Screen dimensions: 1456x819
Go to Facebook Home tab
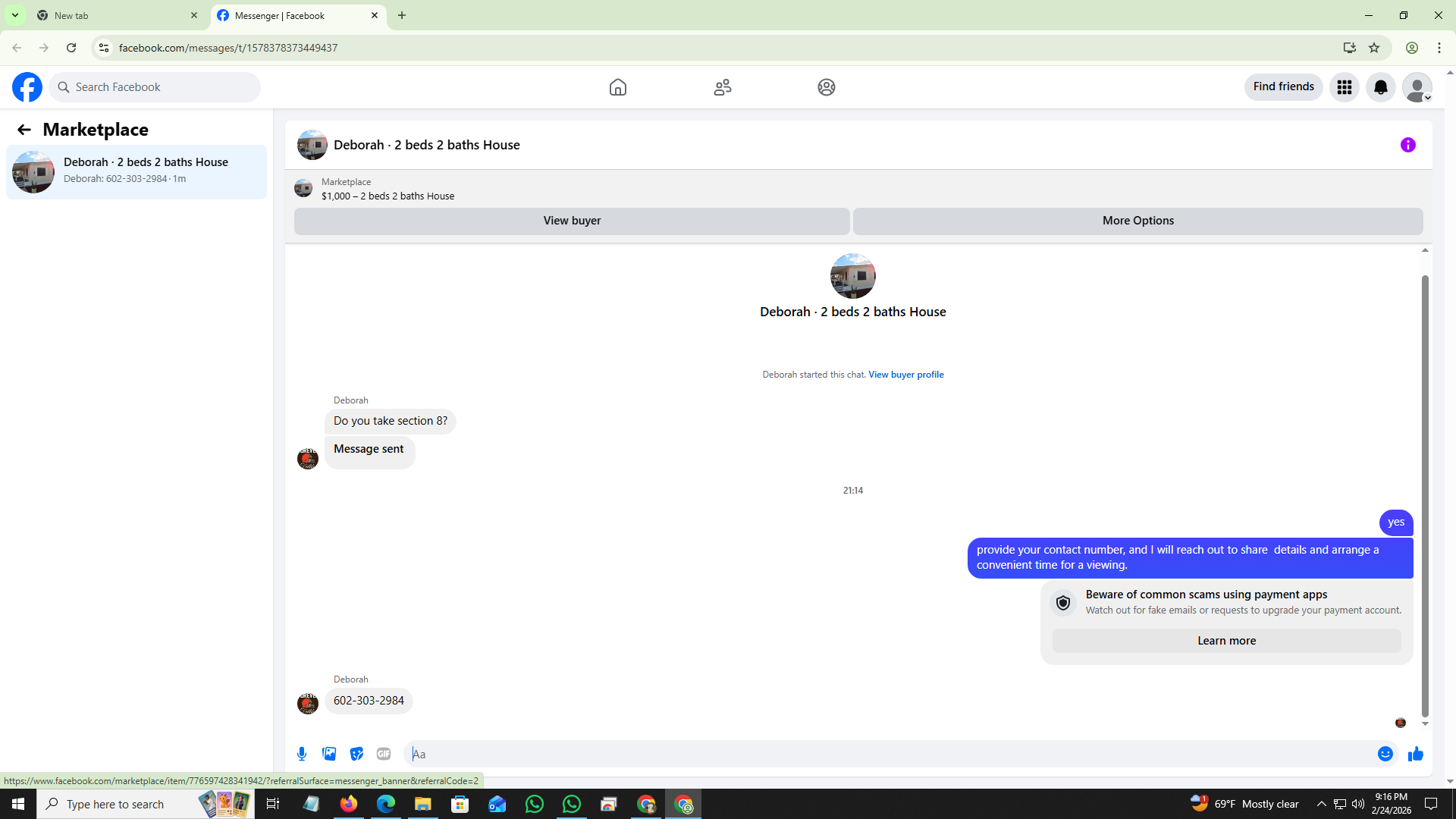coord(617,87)
